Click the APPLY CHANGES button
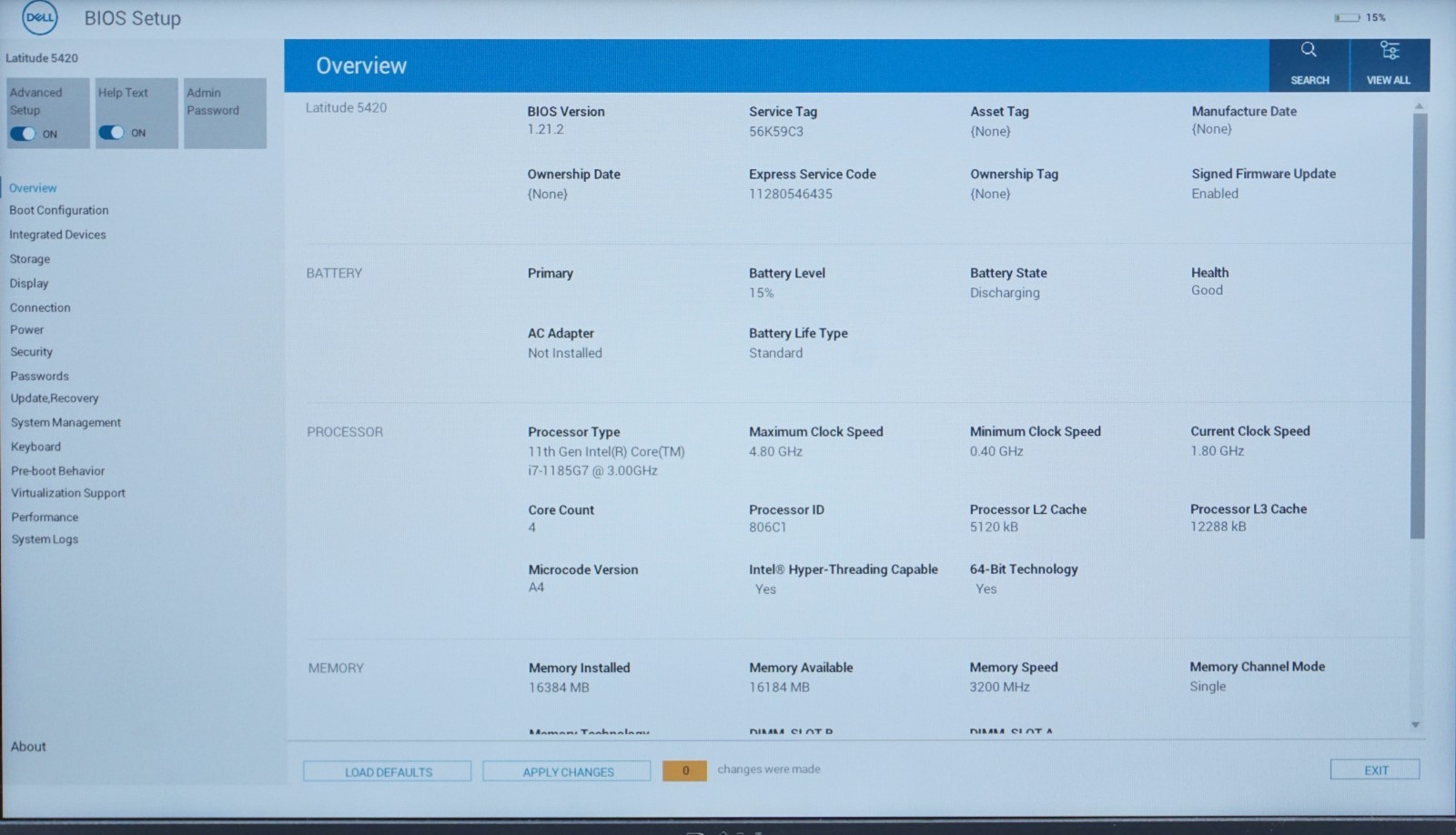 [x=567, y=771]
